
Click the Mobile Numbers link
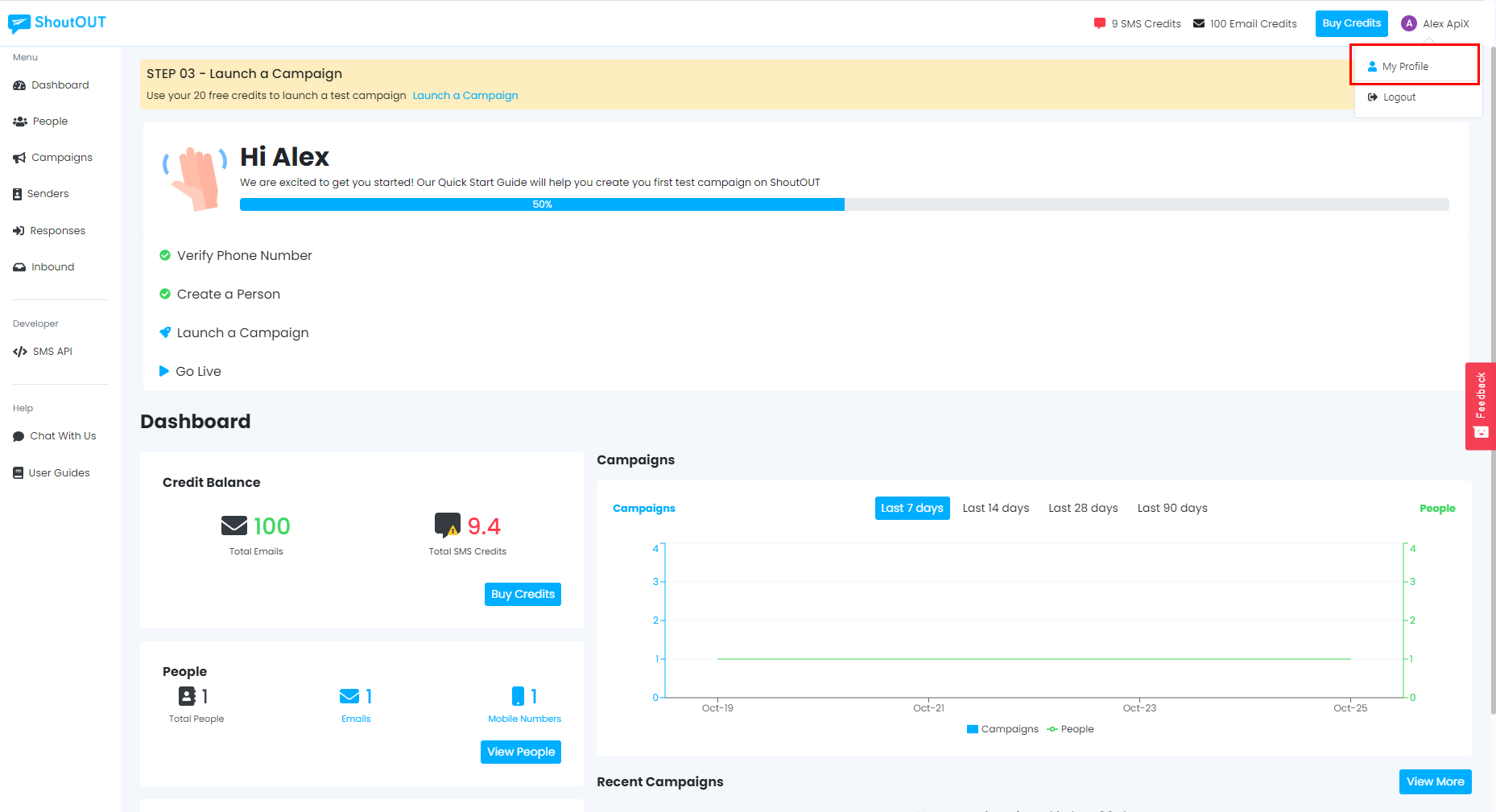[524, 719]
